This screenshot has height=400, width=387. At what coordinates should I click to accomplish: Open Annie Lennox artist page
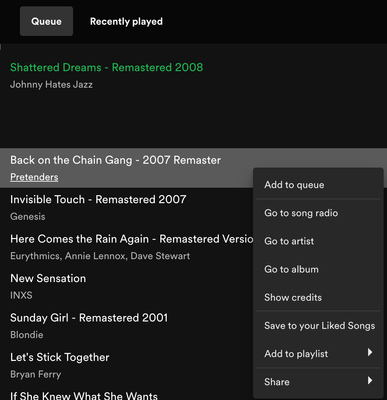(95, 256)
